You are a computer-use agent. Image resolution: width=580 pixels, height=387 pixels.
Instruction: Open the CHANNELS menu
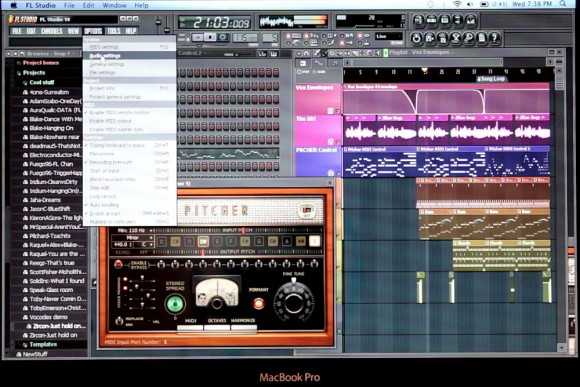coord(51,31)
